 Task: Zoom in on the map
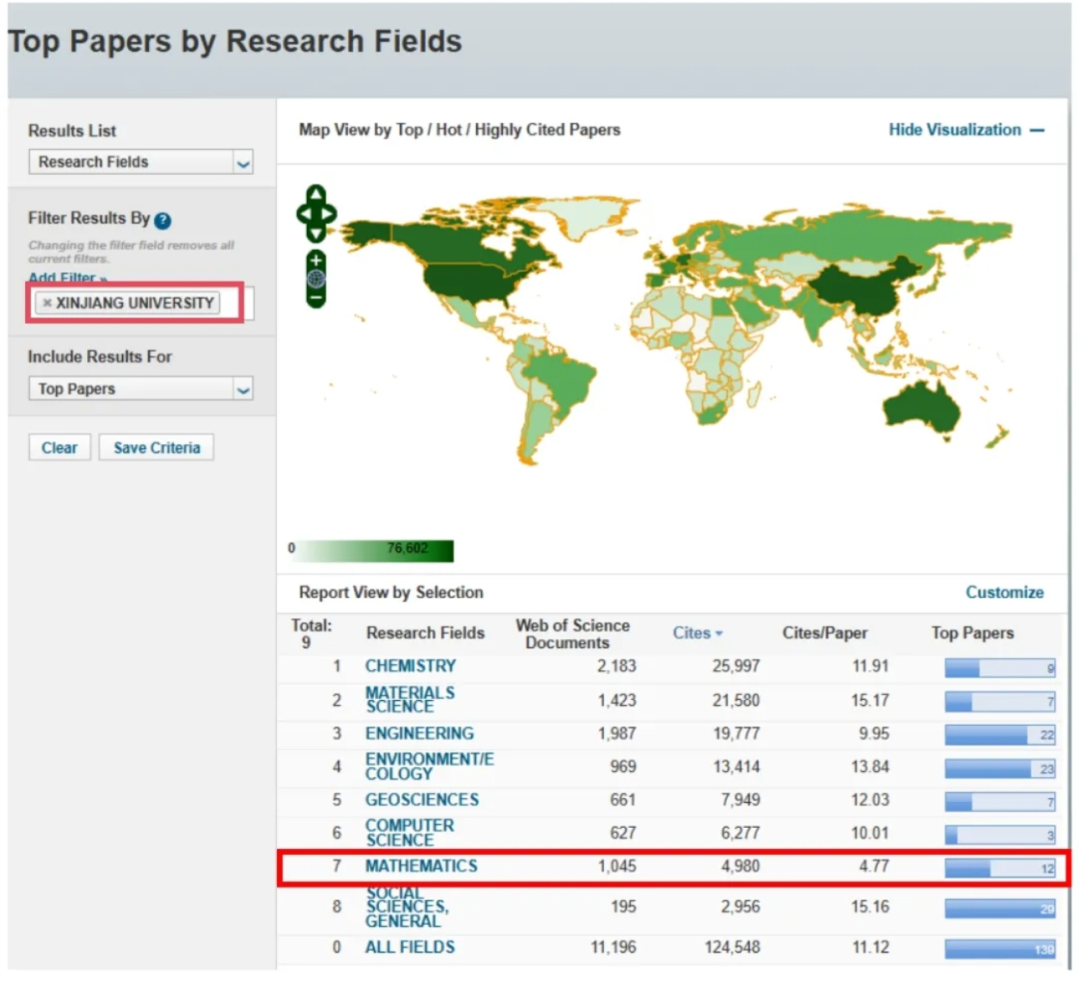pyautogui.click(x=316, y=262)
